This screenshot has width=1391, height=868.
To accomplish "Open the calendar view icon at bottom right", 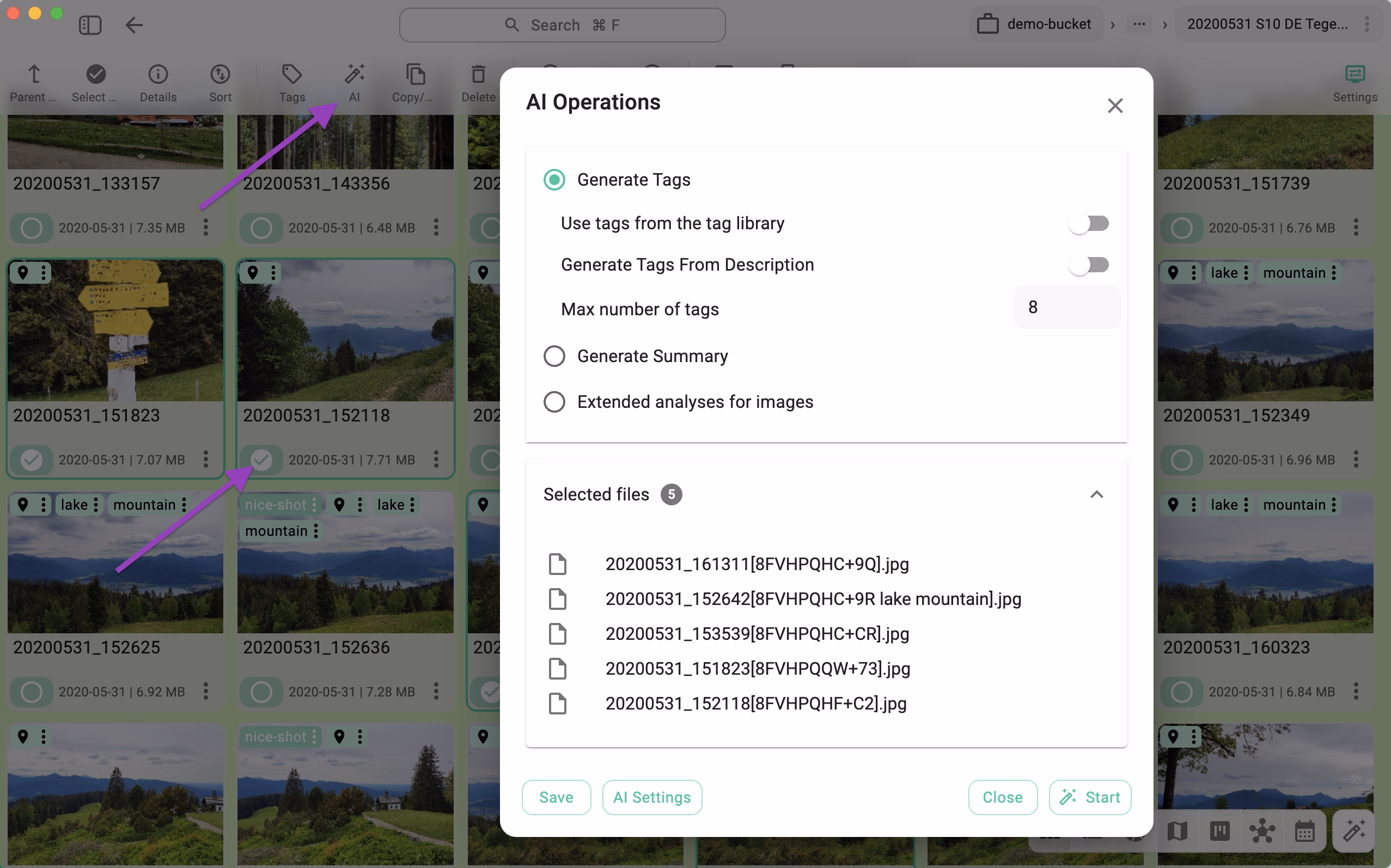I will pos(1305,830).
